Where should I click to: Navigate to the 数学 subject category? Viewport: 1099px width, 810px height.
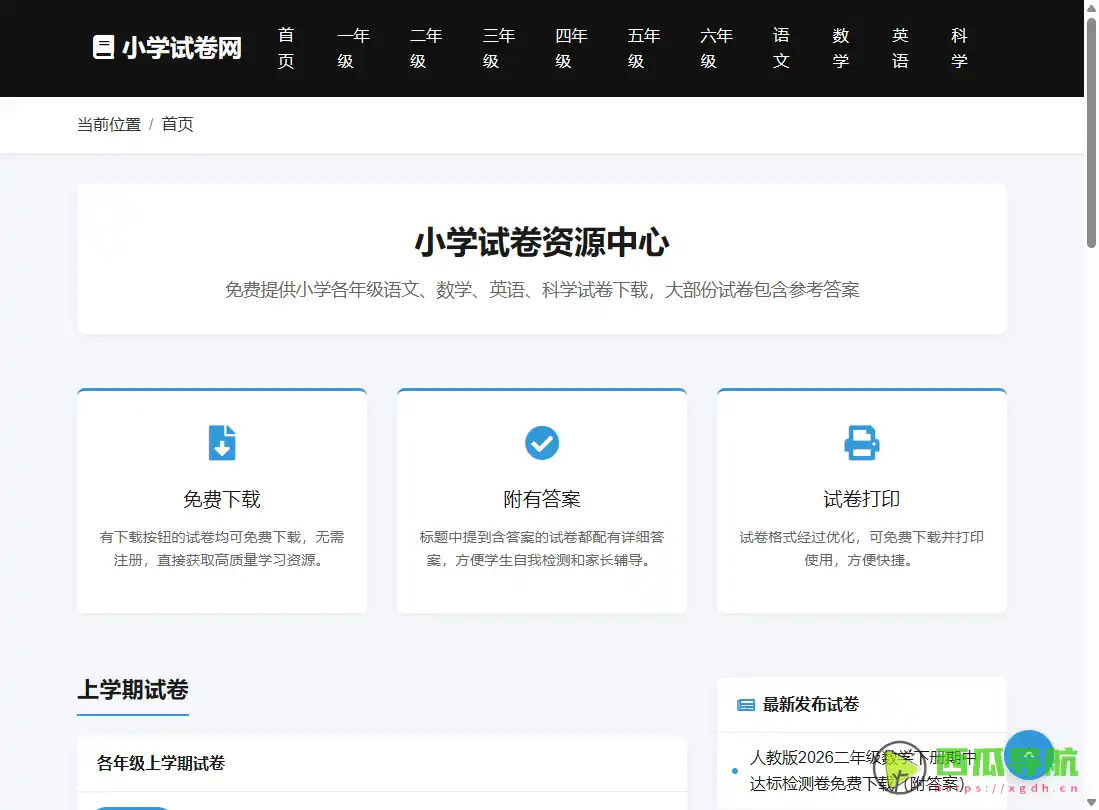[x=841, y=47]
